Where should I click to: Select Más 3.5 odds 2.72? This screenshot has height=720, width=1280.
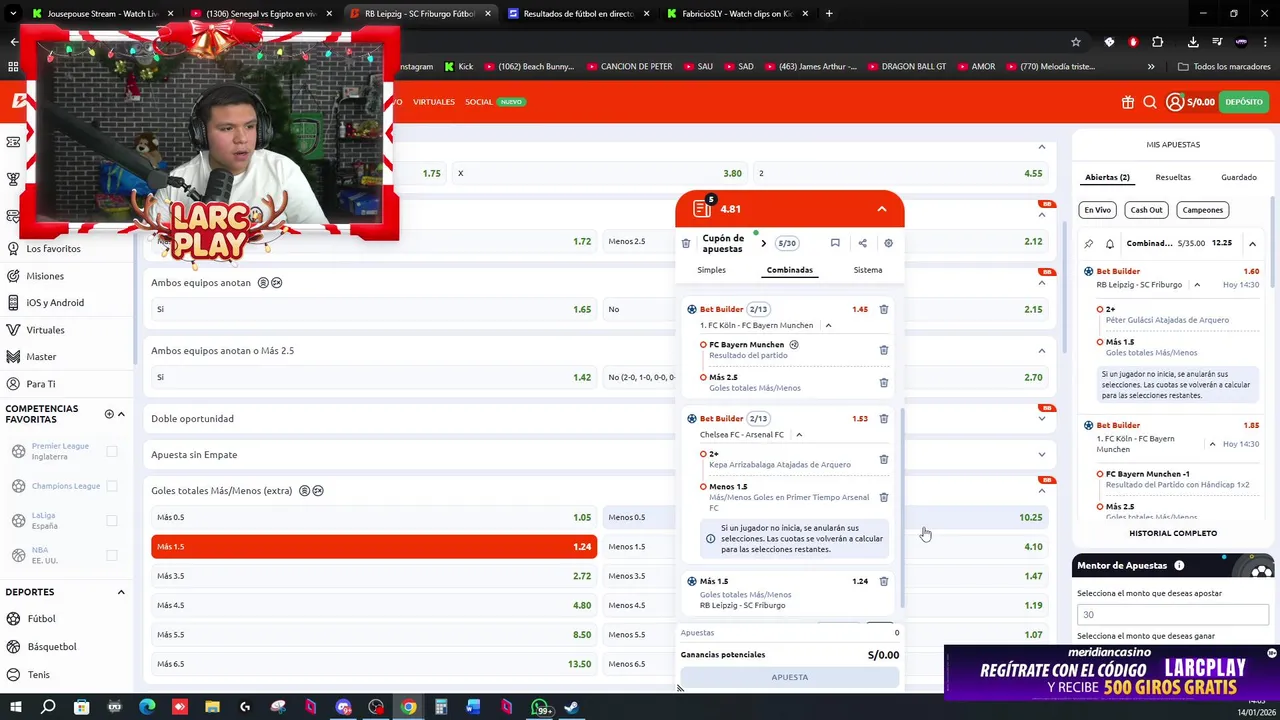[x=374, y=576]
